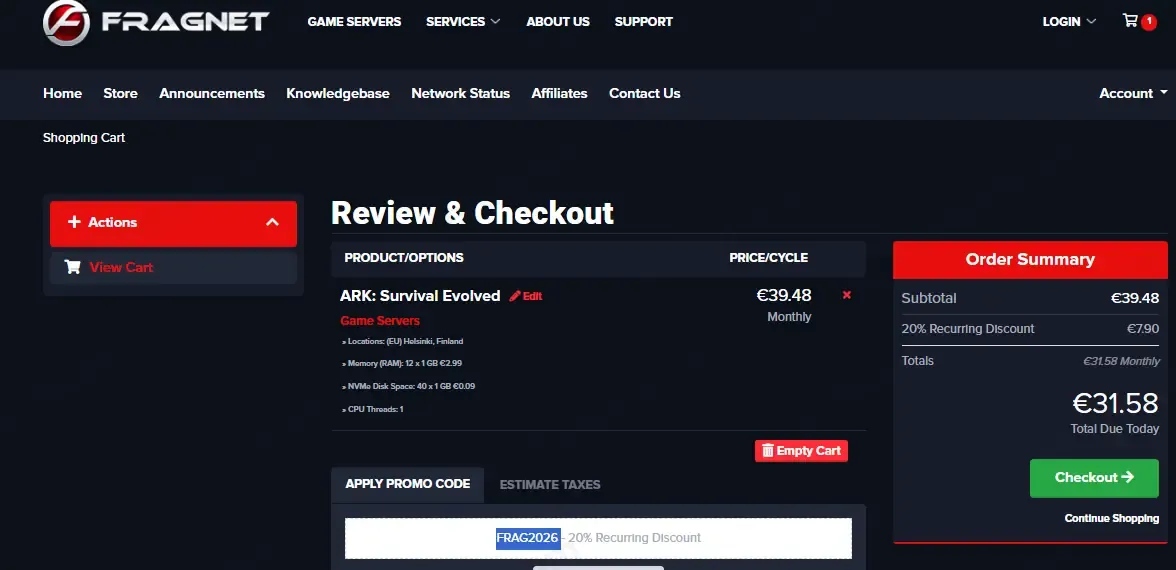
Task: Open the Knowledgebase
Action: coord(338,93)
